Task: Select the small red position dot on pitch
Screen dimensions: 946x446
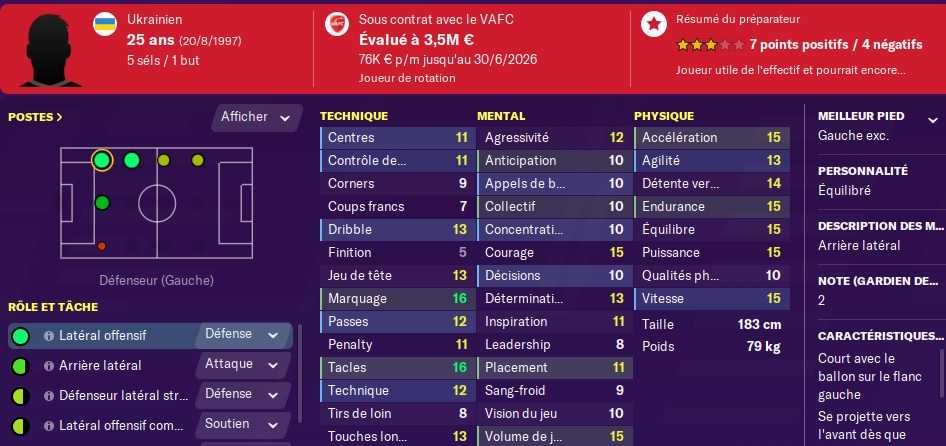Action: [101, 245]
